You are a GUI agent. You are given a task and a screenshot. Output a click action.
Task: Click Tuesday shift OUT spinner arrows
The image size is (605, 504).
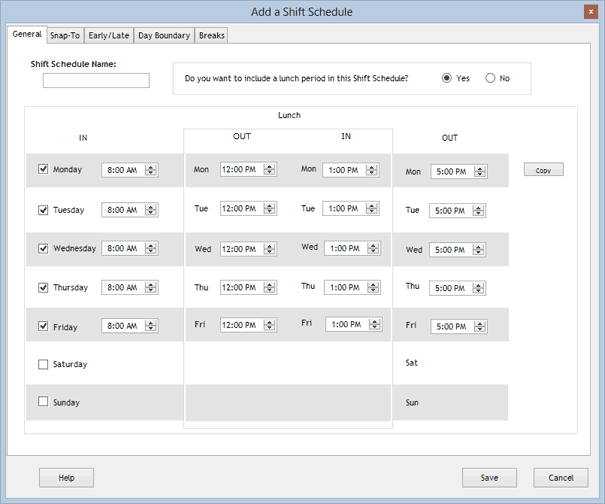click(478, 211)
